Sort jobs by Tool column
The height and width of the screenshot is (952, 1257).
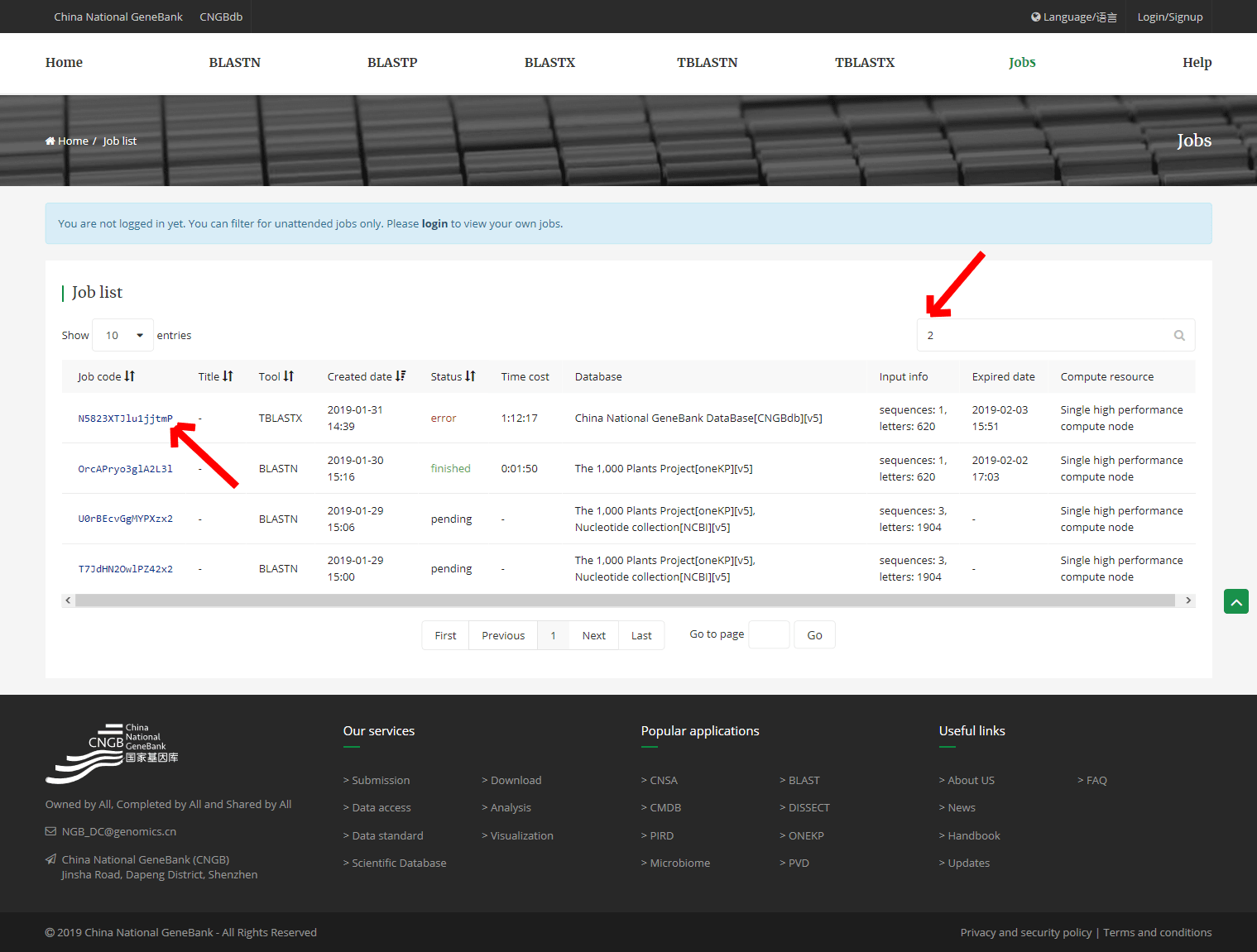289,376
